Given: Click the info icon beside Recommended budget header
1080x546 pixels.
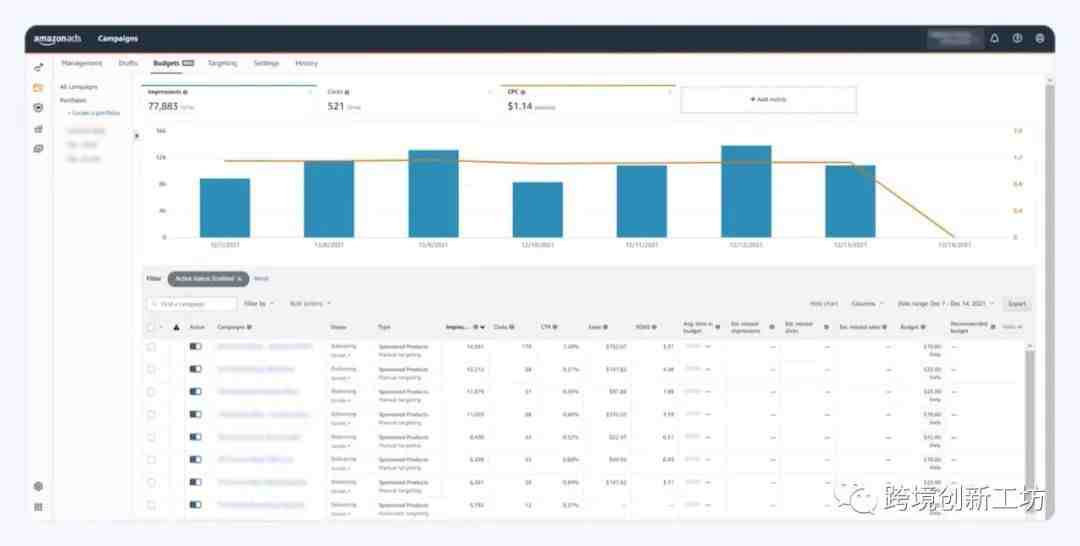Looking at the screenshot, I should tap(993, 327).
